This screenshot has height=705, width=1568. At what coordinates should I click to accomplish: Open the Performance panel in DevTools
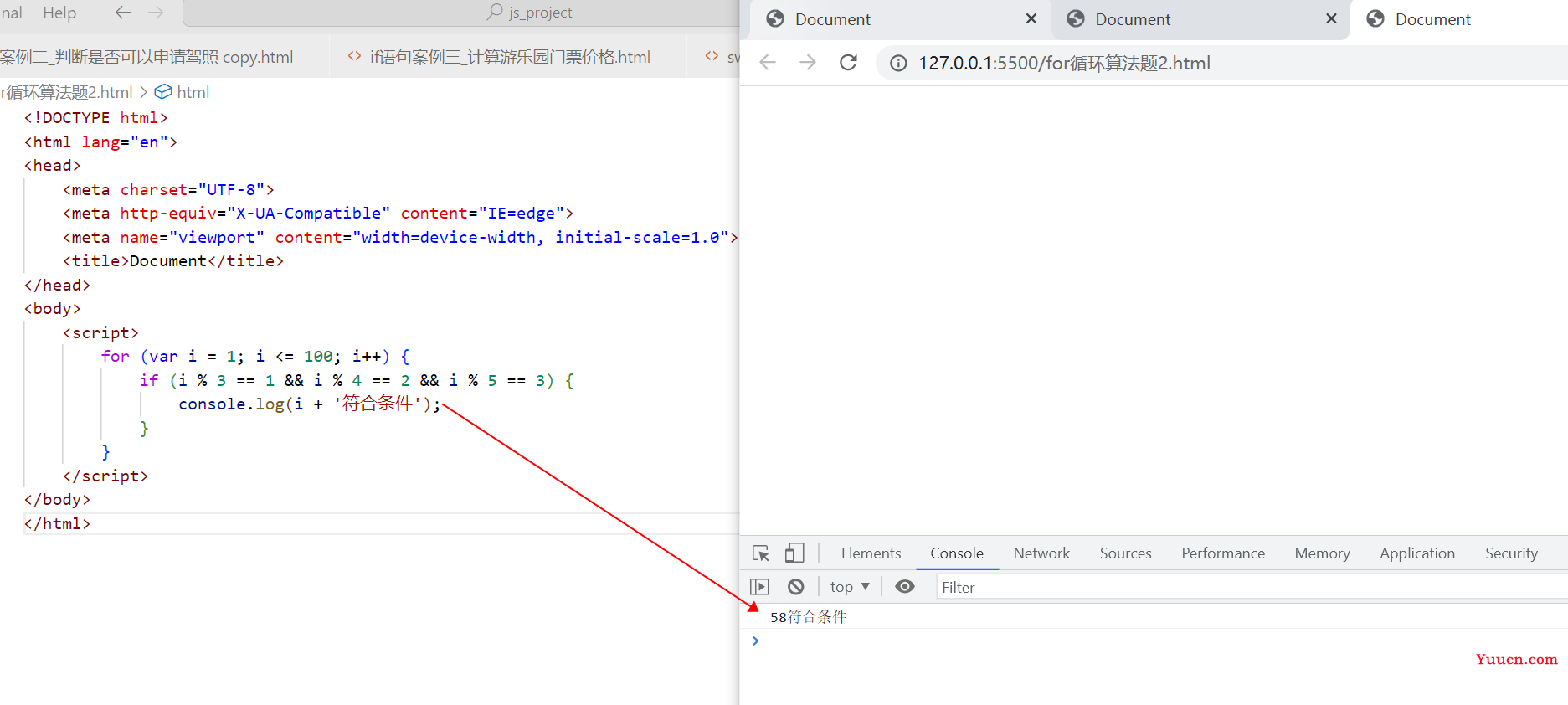tap(1223, 553)
